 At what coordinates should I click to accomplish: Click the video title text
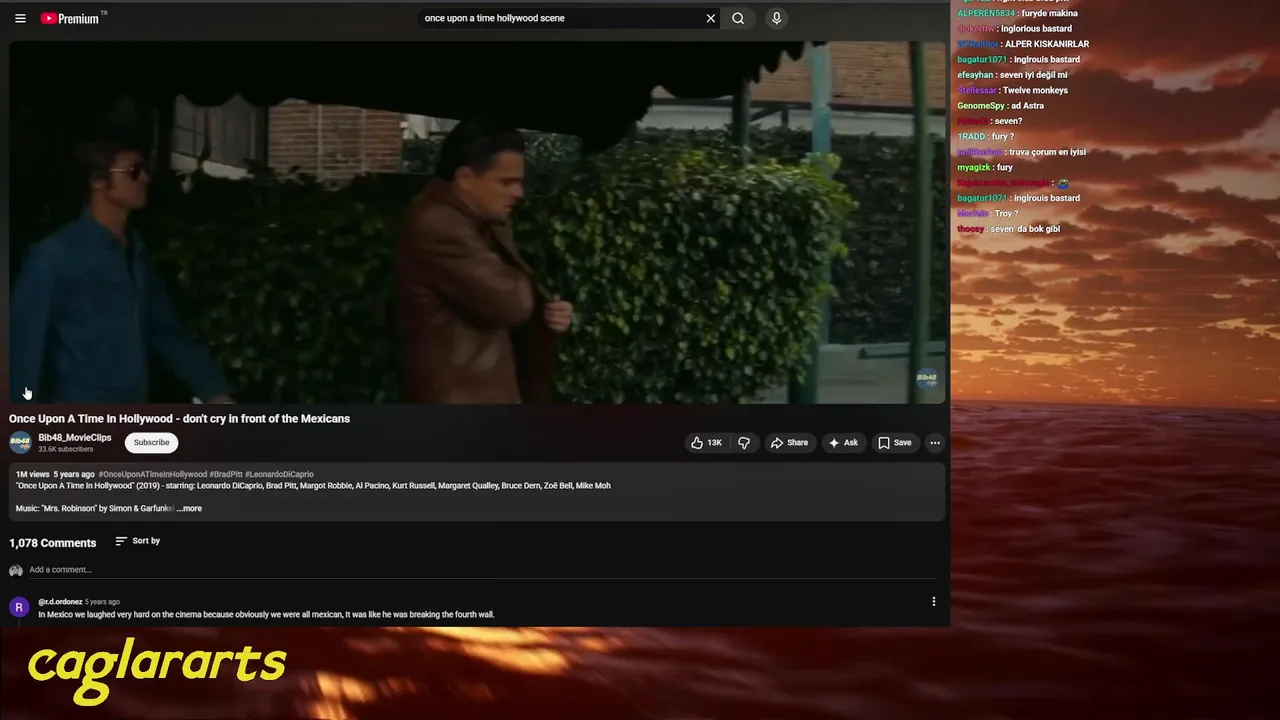[180, 419]
